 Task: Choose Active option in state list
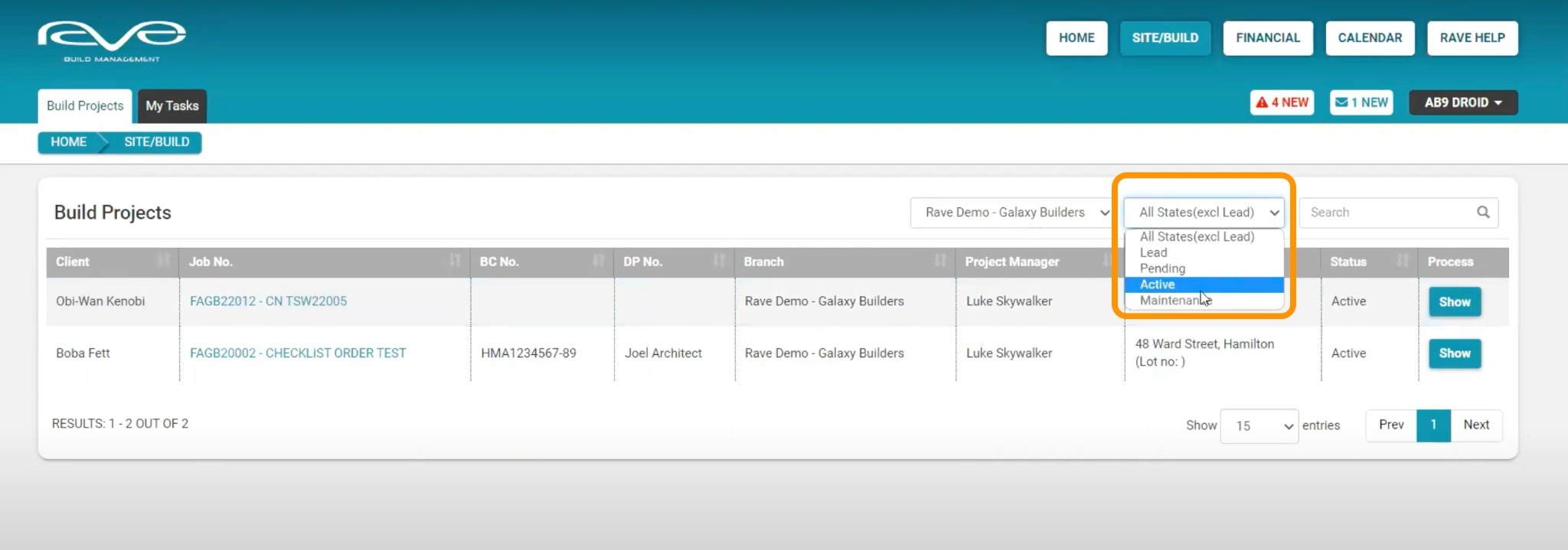[x=1204, y=285]
